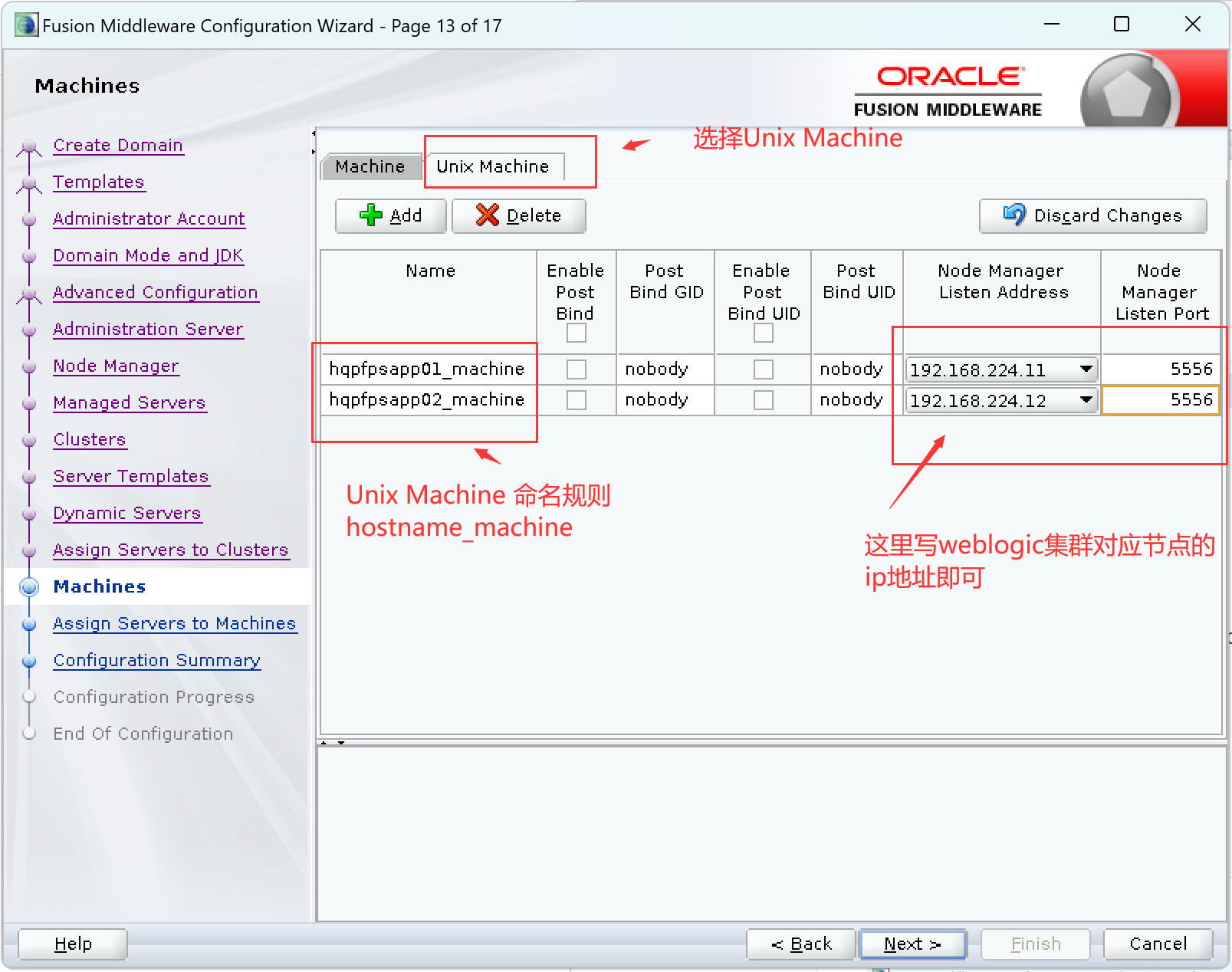Select the hqpfpsapp02_machine name cell
The height and width of the screenshot is (972, 1232).
pyautogui.click(x=429, y=400)
